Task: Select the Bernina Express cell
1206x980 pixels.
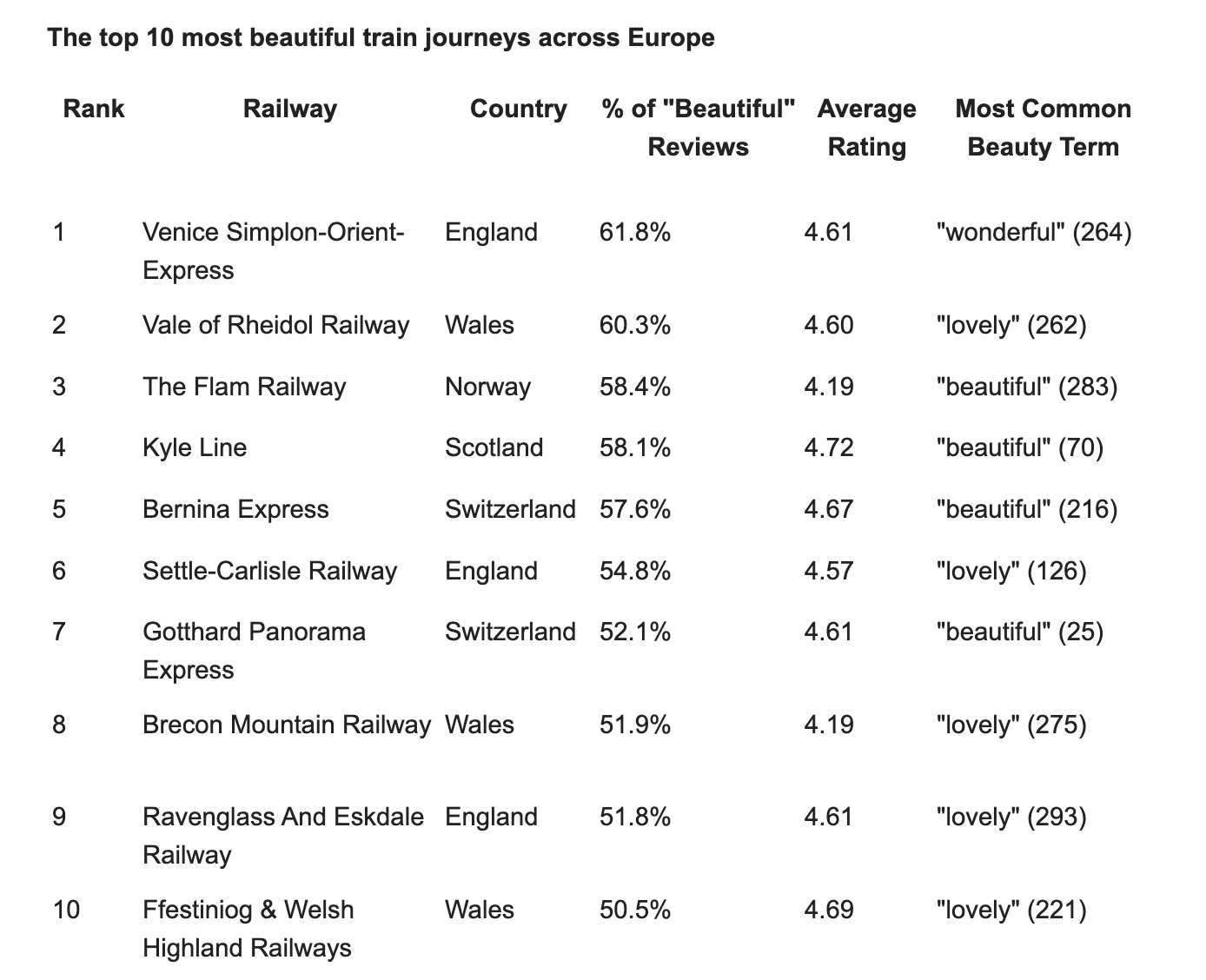Action: (x=235, y=509)
